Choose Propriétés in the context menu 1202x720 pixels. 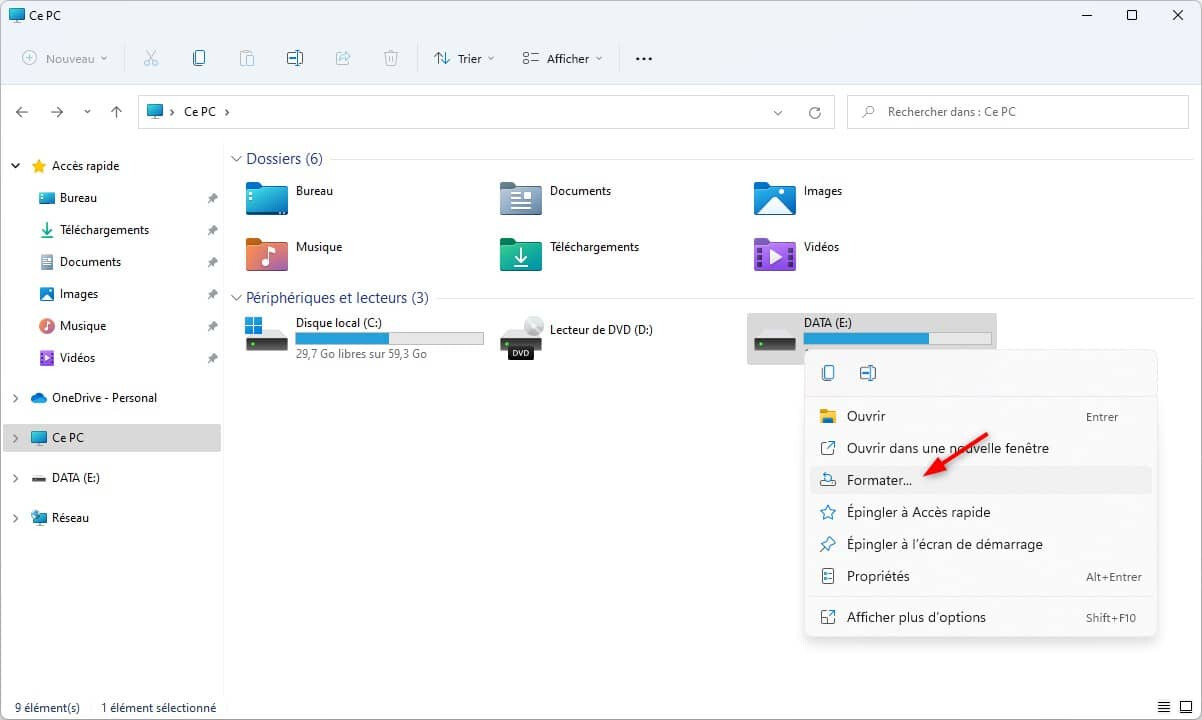(x=980, y=576)
